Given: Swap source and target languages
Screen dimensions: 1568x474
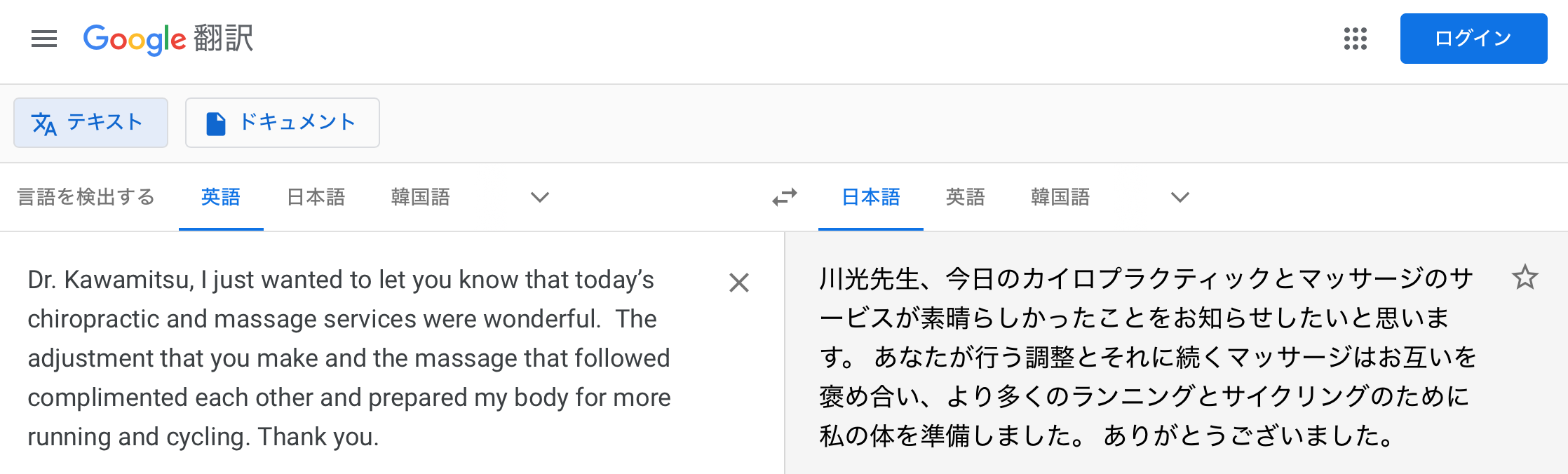Looking at the screenshot, I should 785,197.
